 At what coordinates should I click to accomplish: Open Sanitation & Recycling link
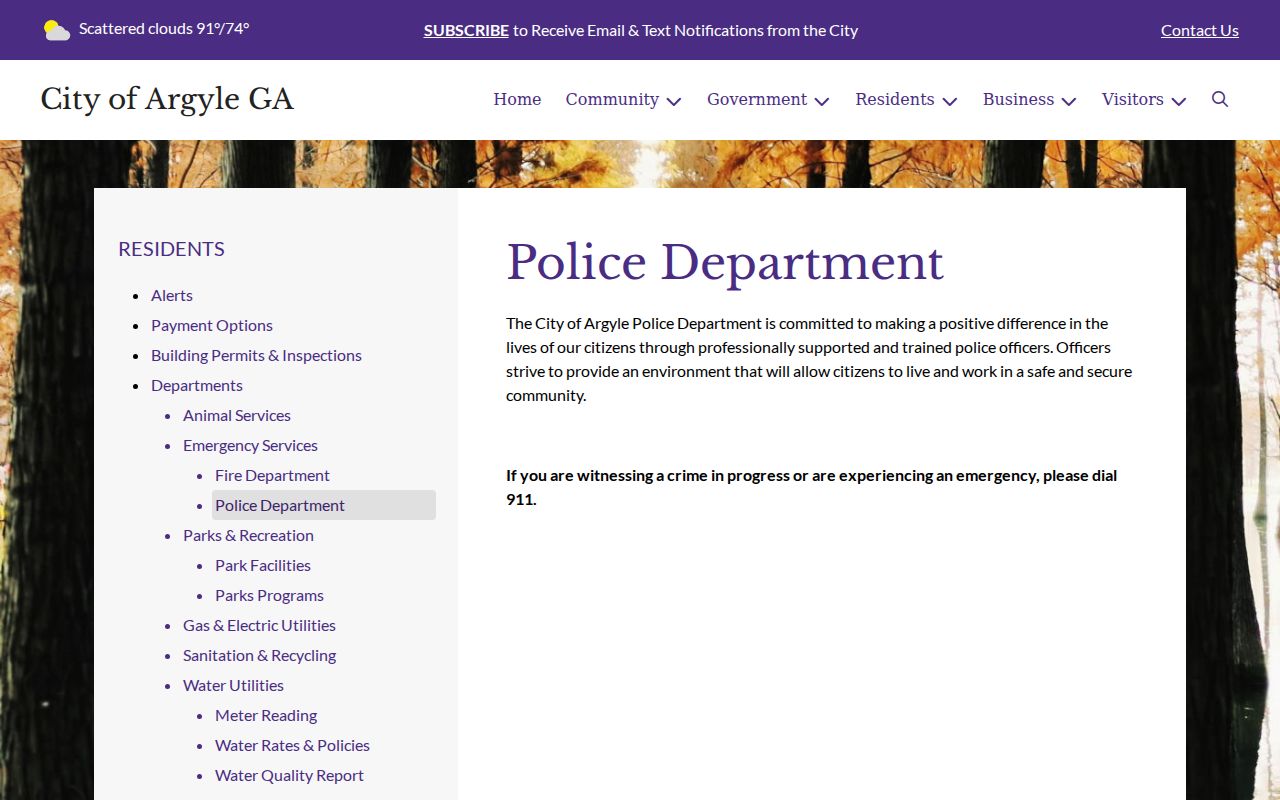pos(259,655)
